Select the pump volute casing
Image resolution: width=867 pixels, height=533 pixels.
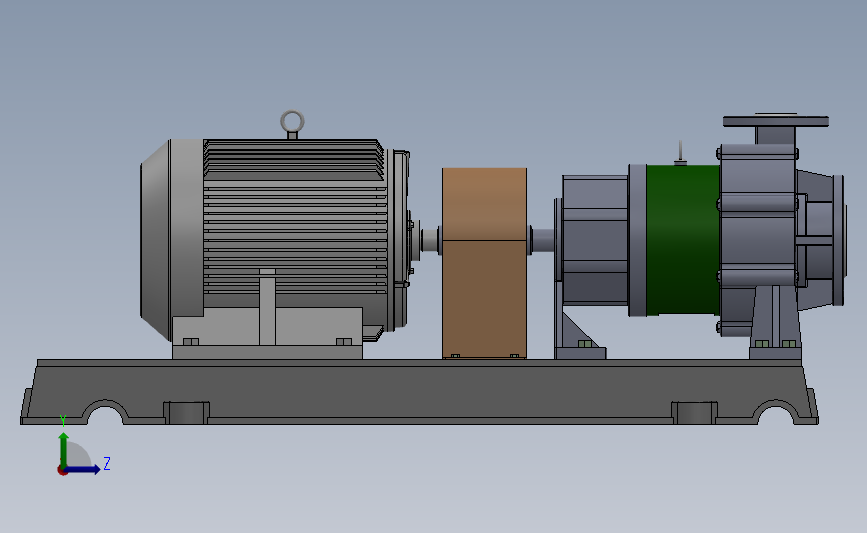click(x=759, y=240)
